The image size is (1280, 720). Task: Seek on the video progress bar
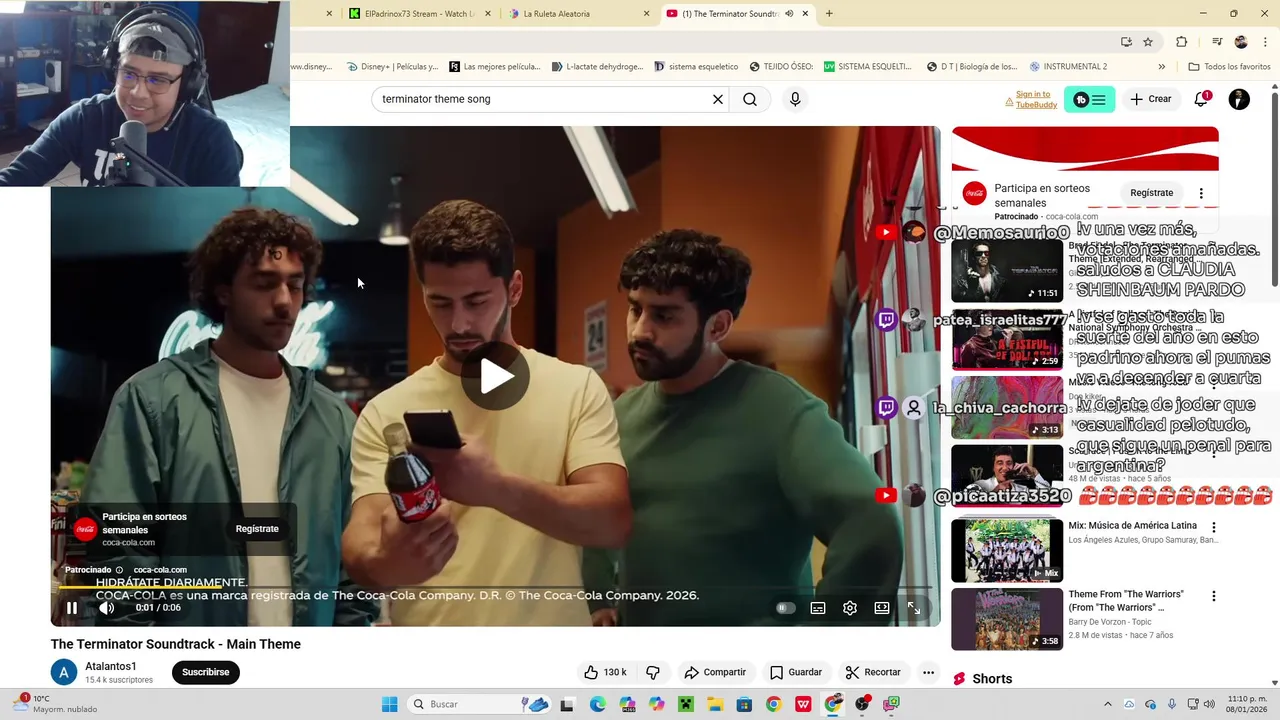click(496, 588)
